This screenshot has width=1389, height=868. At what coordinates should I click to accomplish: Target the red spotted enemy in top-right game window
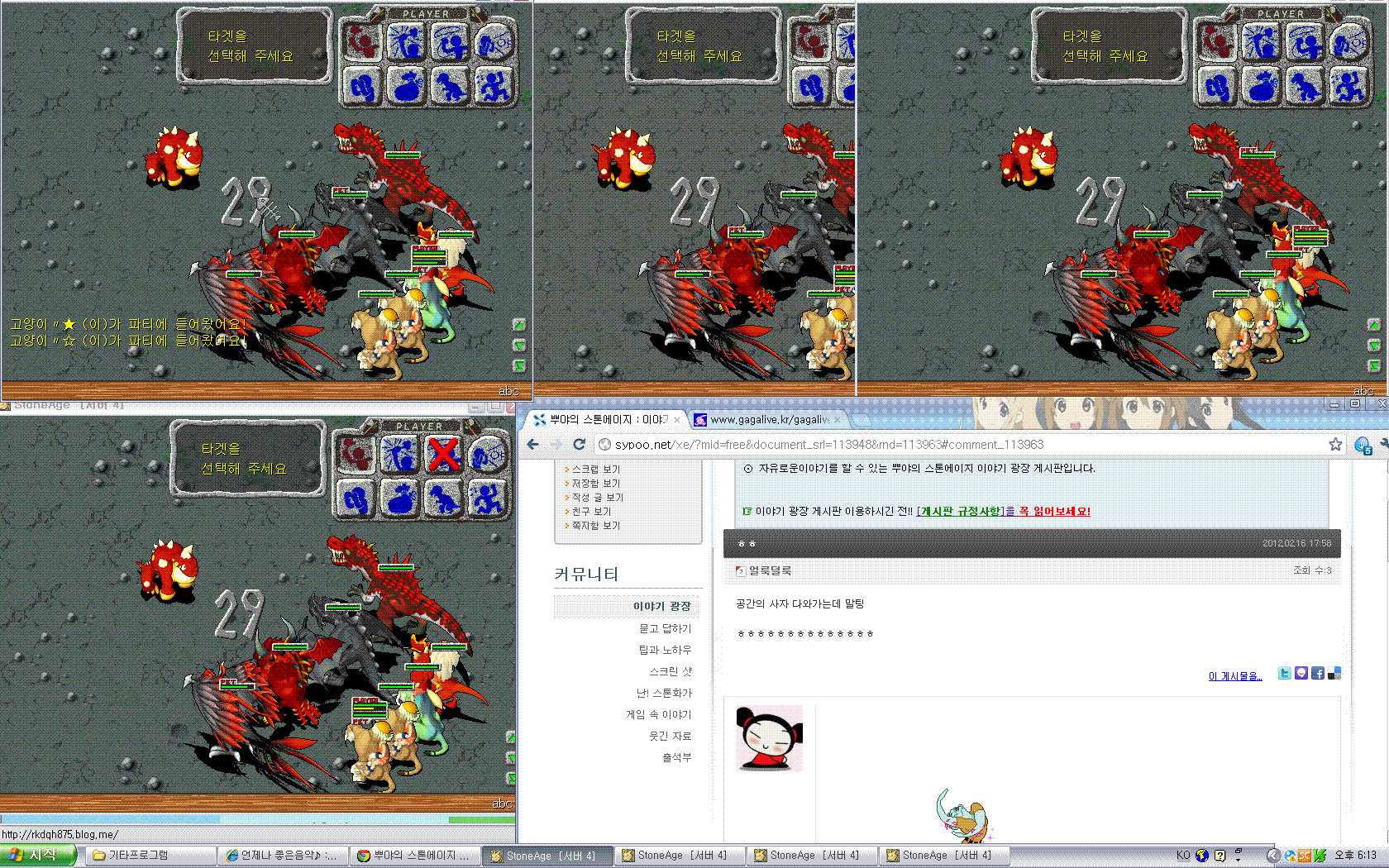click(1029, 157)
